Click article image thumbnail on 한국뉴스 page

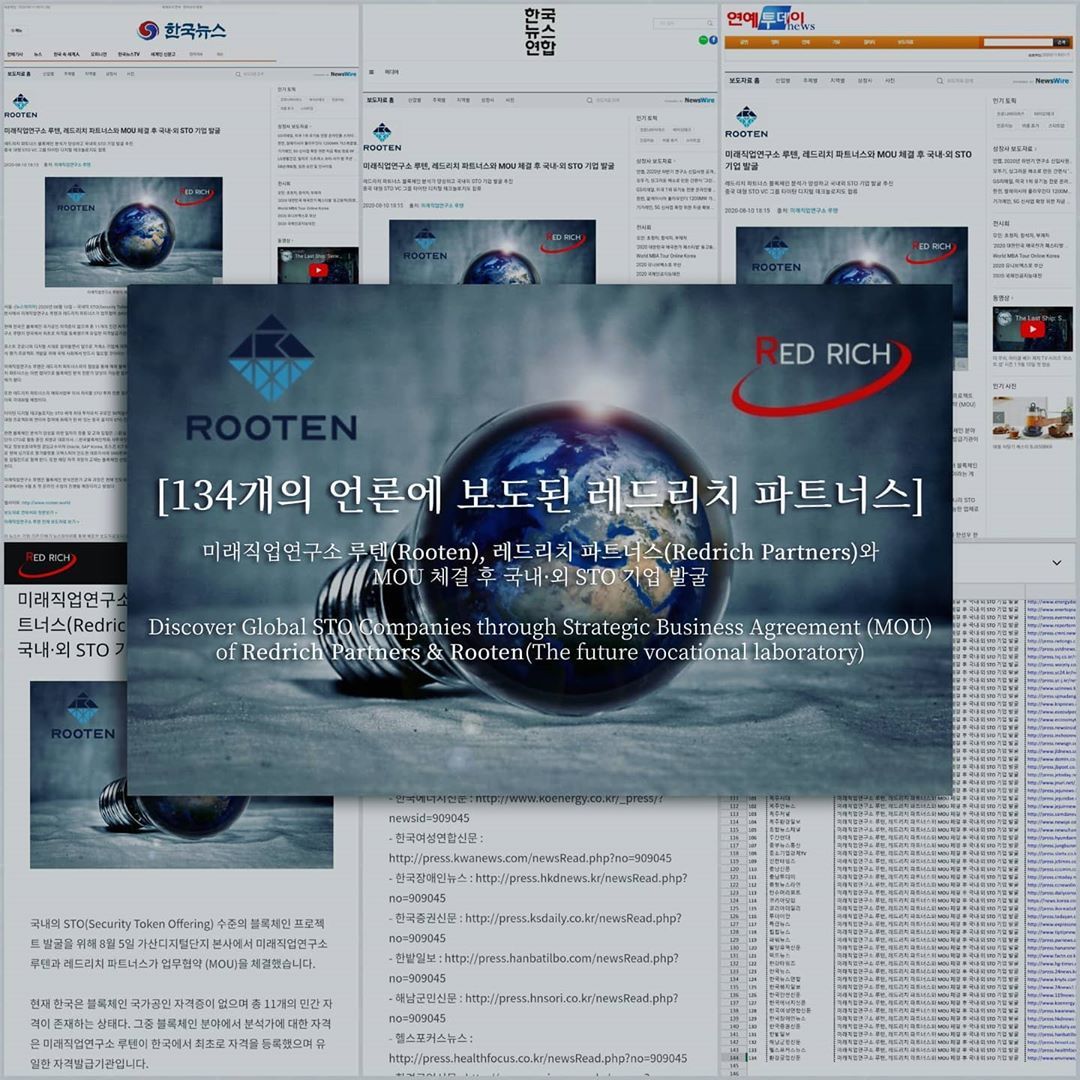click(x=134, y=231)
